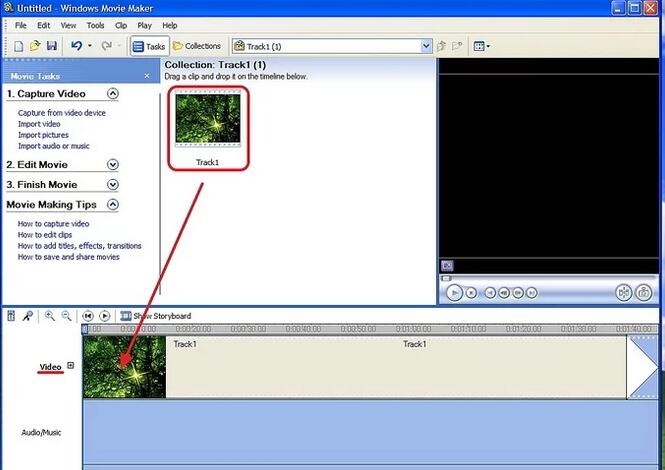Open the Edit menu
This screenshot has width=665, height=470.
tap(43, 25)
